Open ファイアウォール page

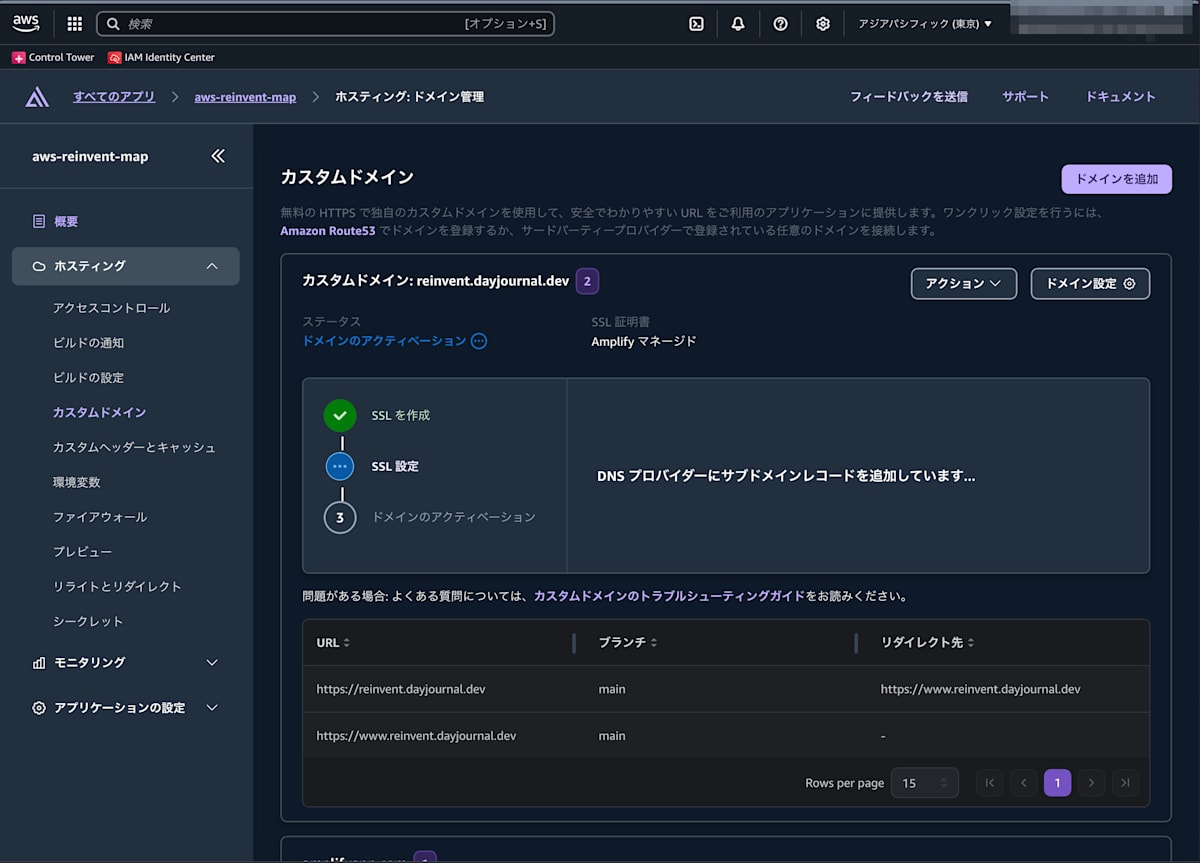[x=99, y=517]
